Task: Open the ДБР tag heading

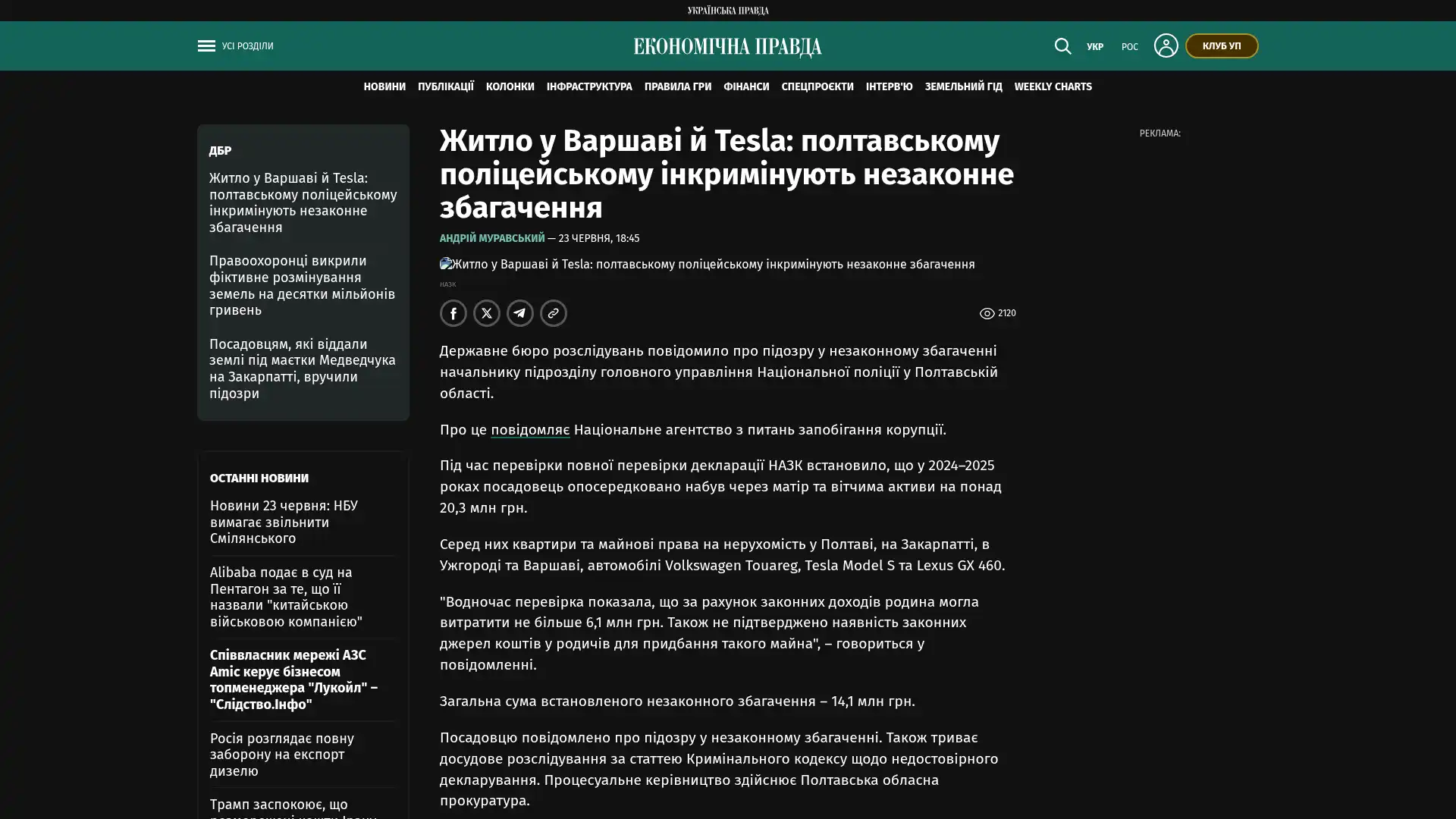Action: (220, 151)
